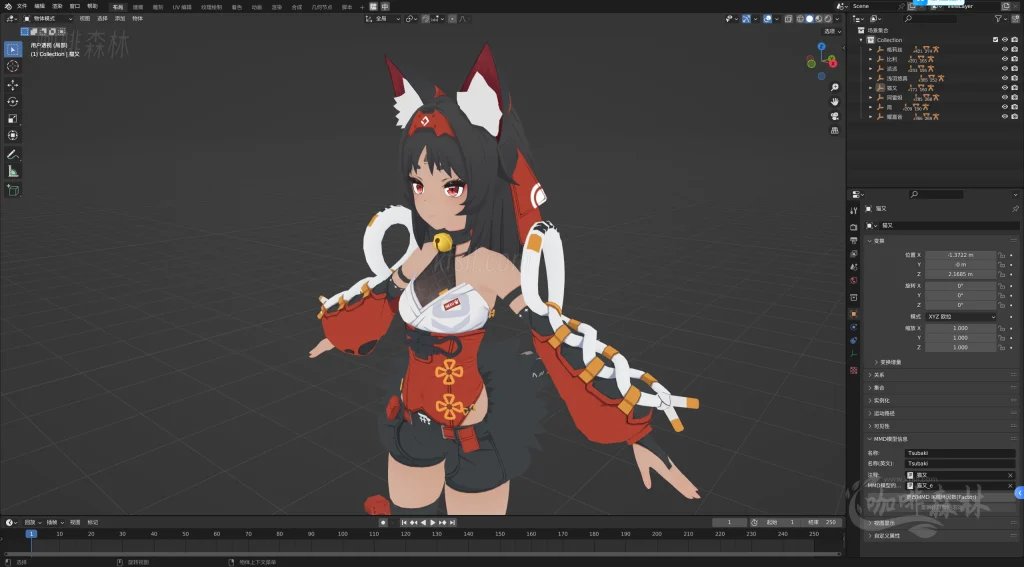Play the animation forward
Image resolution: width=1024 pixels, height=567 pixels.
pyautogui.click(x=432, y=523)
